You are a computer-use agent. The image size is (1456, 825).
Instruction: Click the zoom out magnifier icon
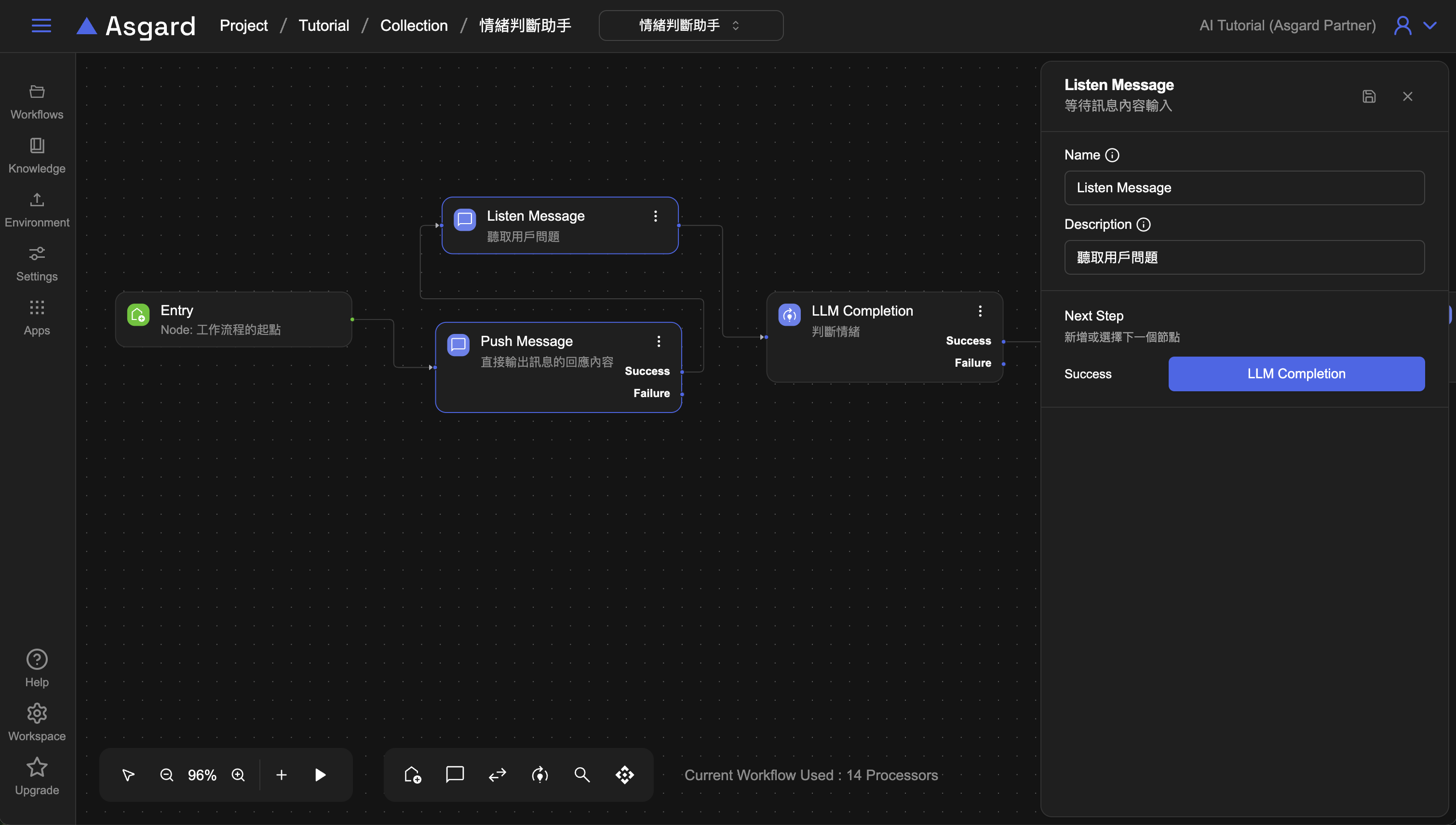[x=167, y=774]
